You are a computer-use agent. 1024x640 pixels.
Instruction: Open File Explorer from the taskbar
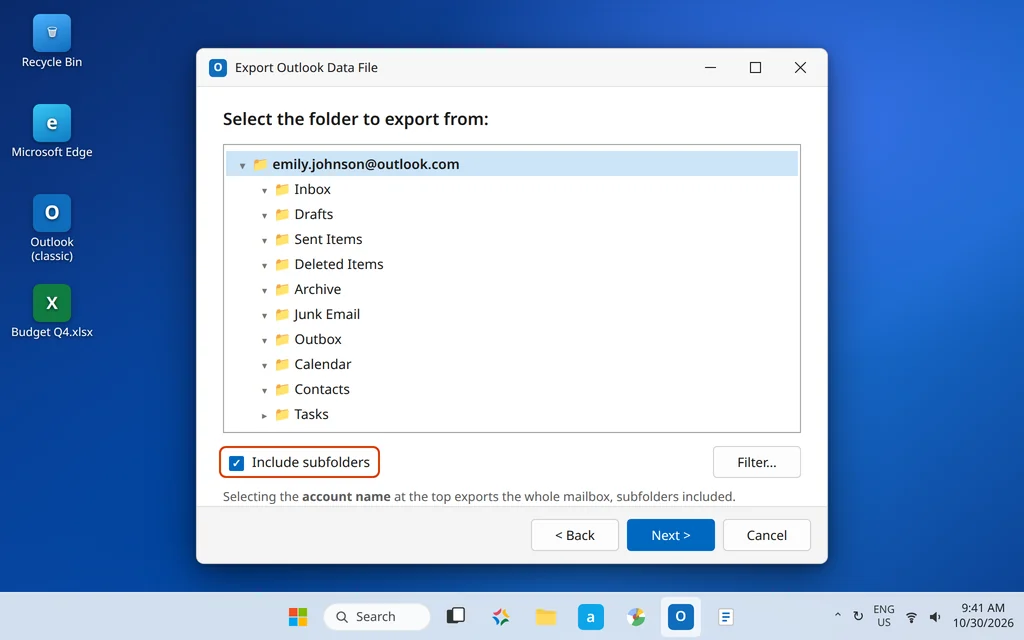click(x=546, y=616)
